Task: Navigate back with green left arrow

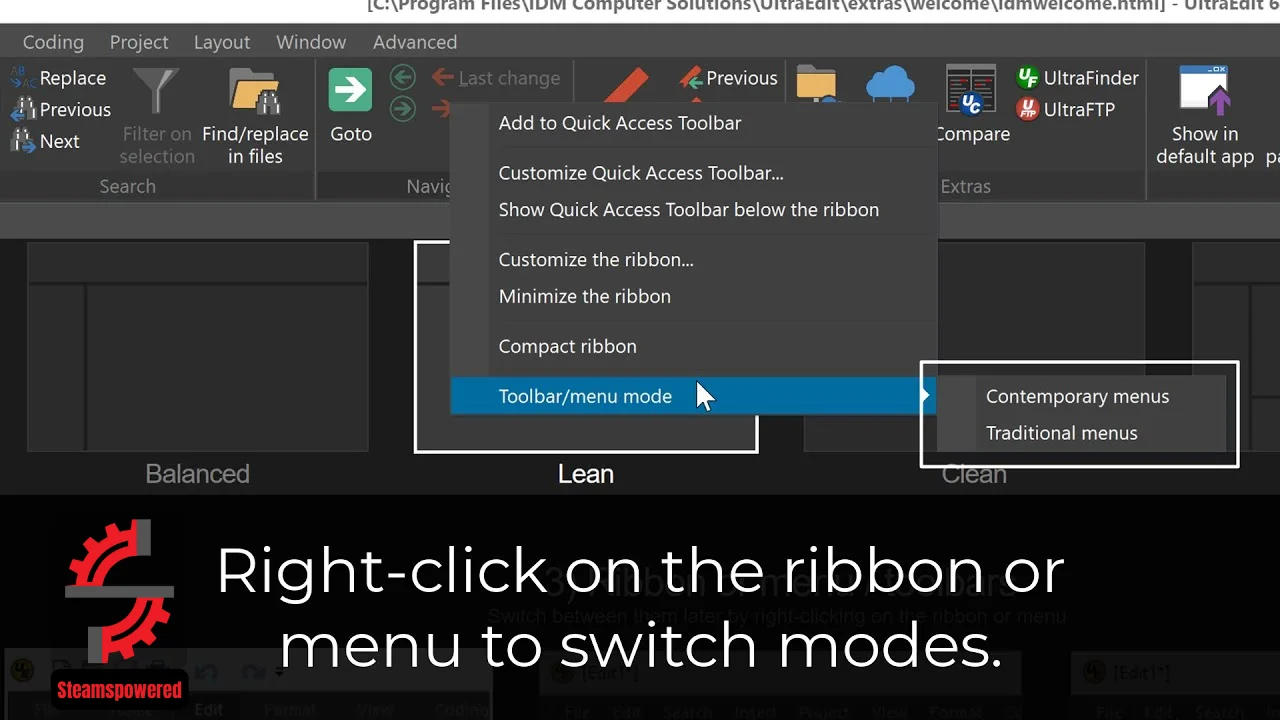Action: coord(403,78)
